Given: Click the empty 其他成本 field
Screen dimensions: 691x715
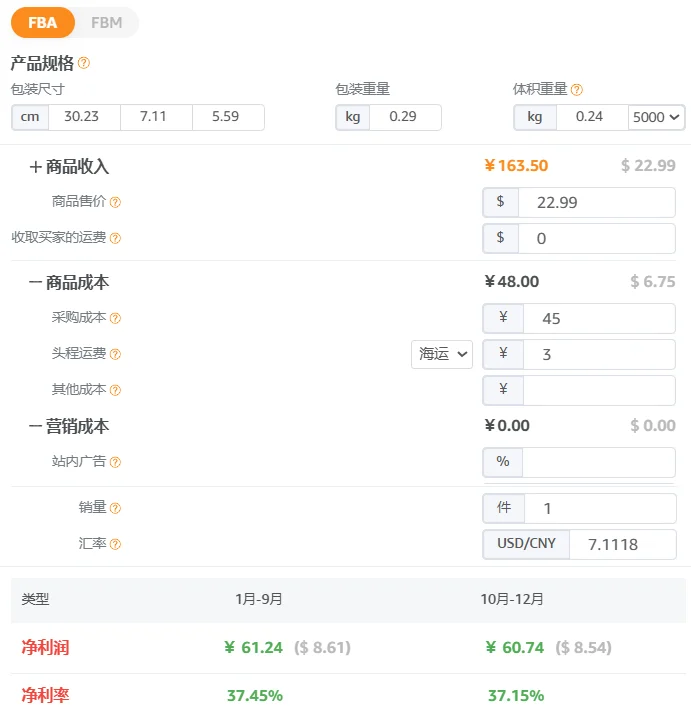Looking at the screenshot, I should (x=599, y=390).
